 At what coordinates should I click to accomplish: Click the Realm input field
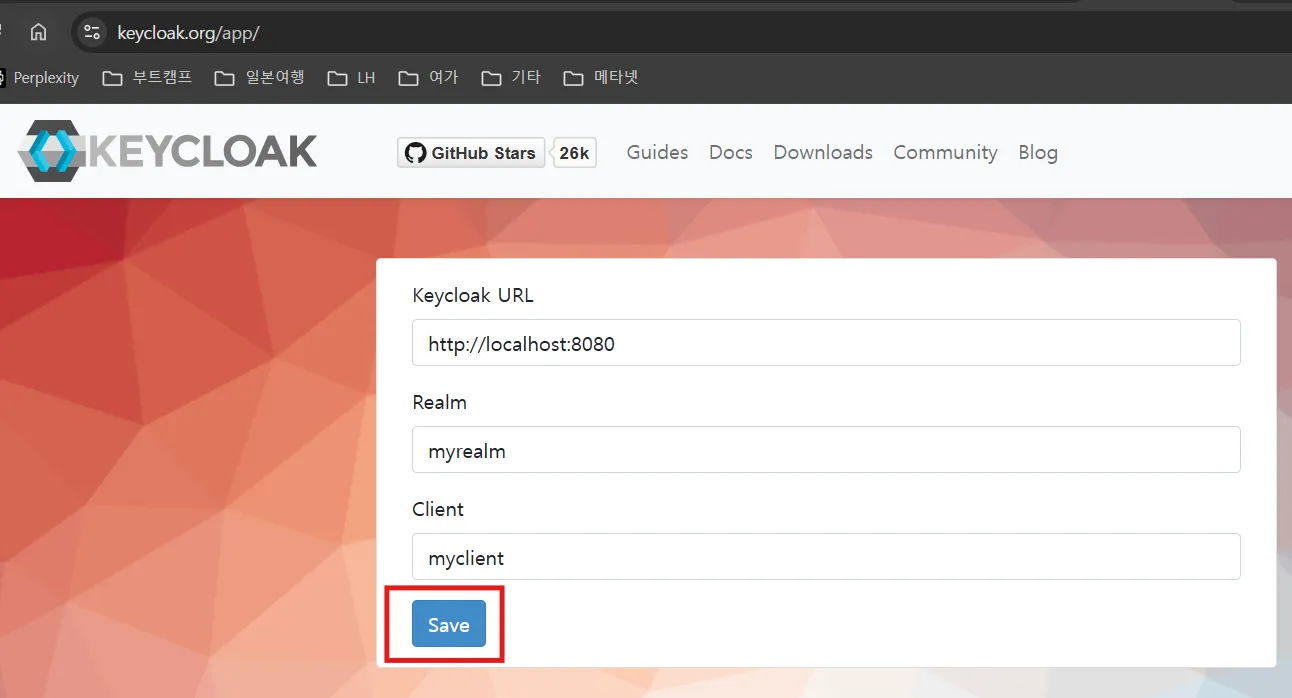(826, 450)
